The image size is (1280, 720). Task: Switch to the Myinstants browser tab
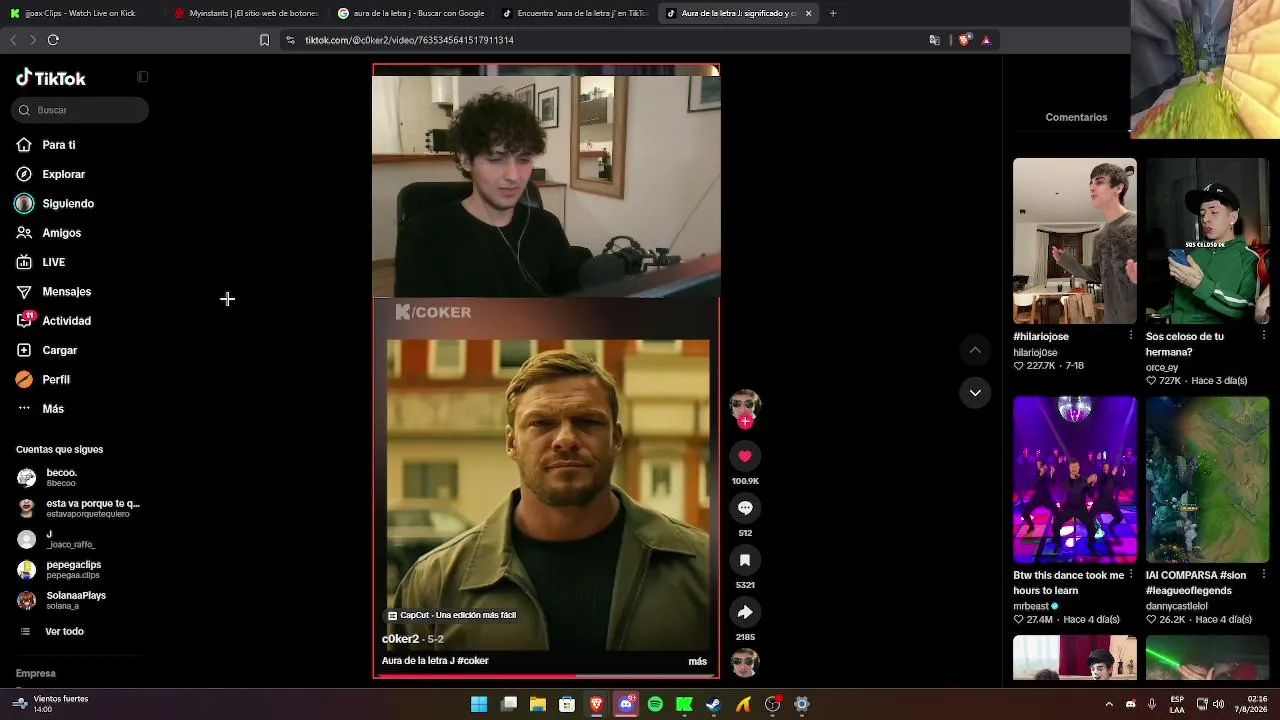click(246, 13)
